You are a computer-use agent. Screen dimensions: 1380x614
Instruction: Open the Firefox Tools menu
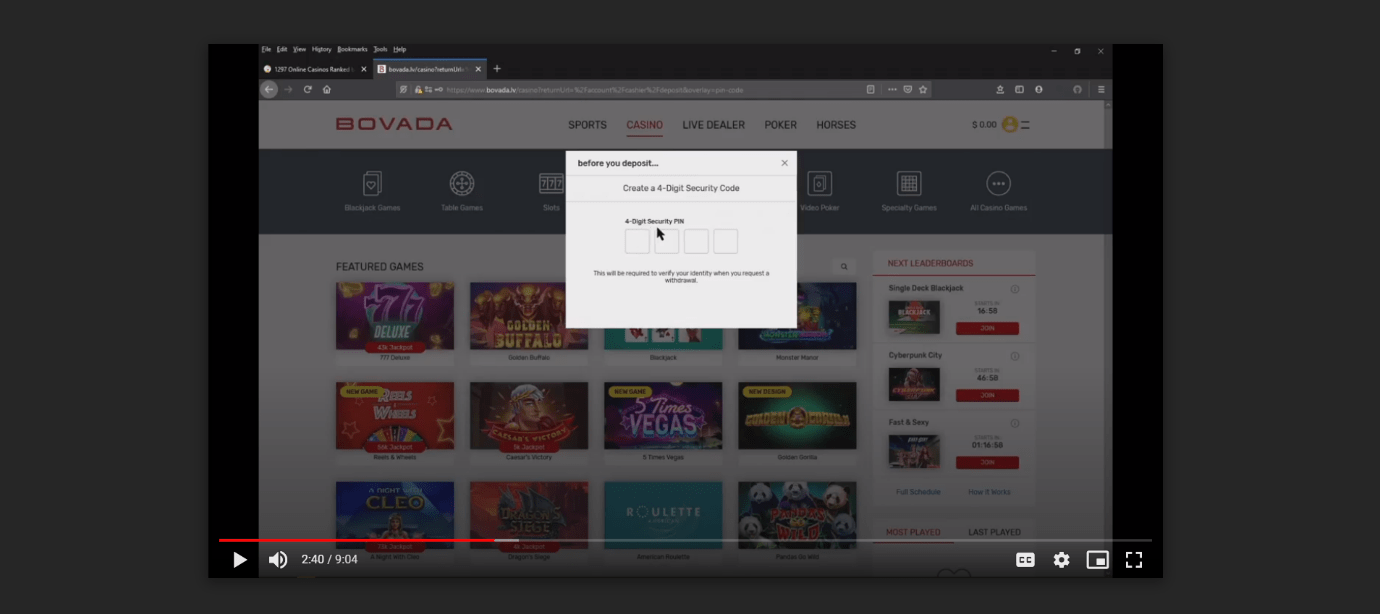380,49
